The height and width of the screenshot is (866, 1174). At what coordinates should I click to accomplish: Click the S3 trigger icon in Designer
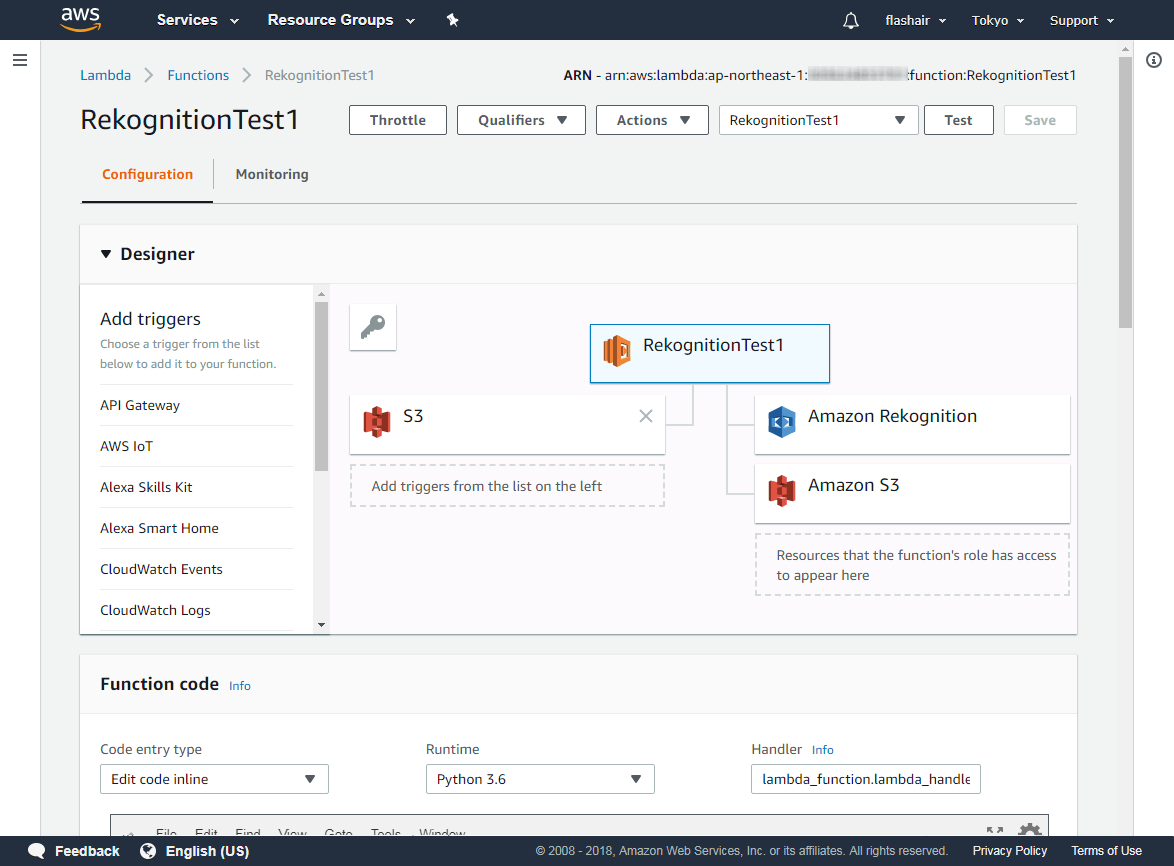pyautogui.click(x=378, y=421)
